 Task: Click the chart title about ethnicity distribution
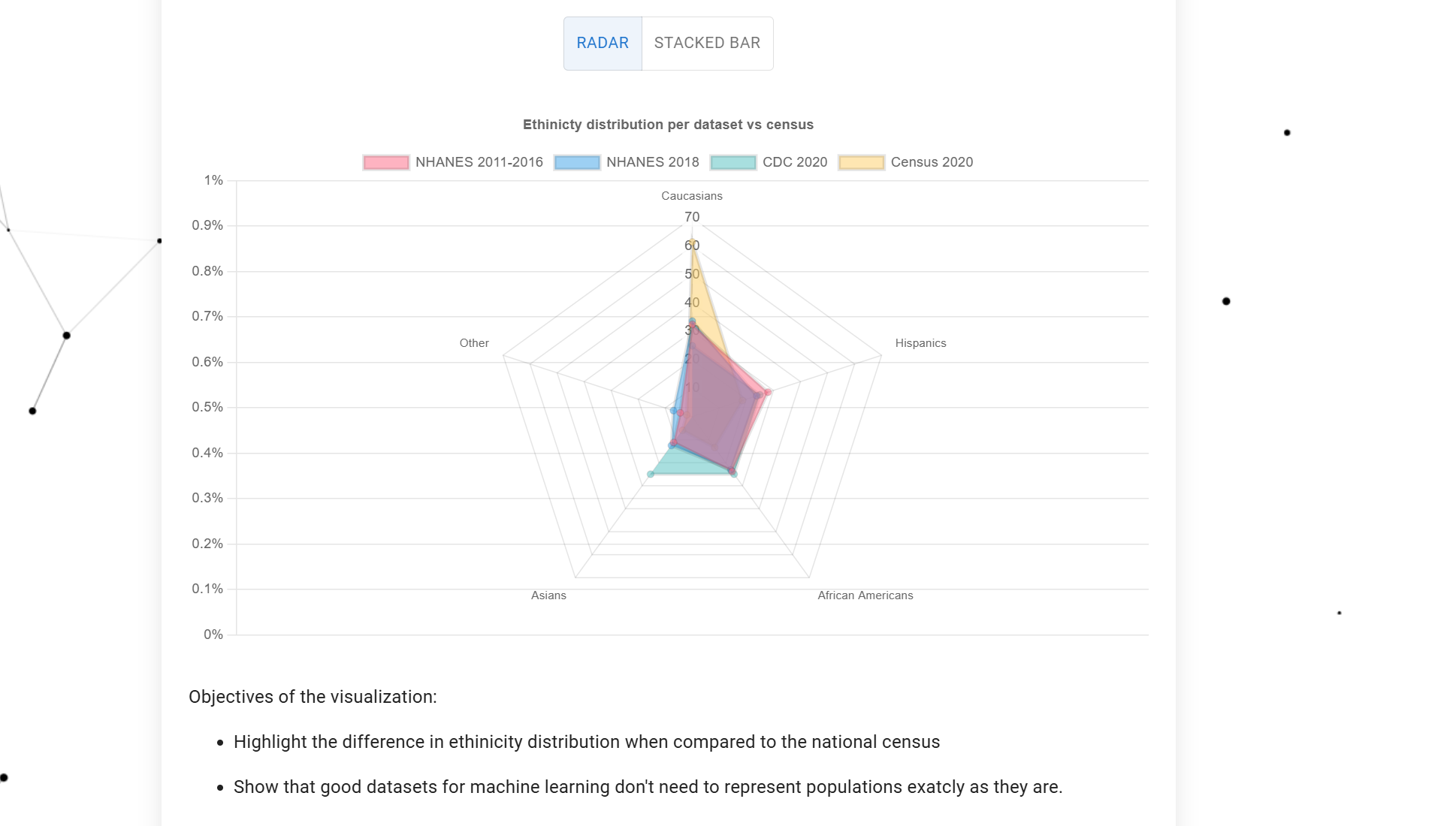(x=668, y=124)
